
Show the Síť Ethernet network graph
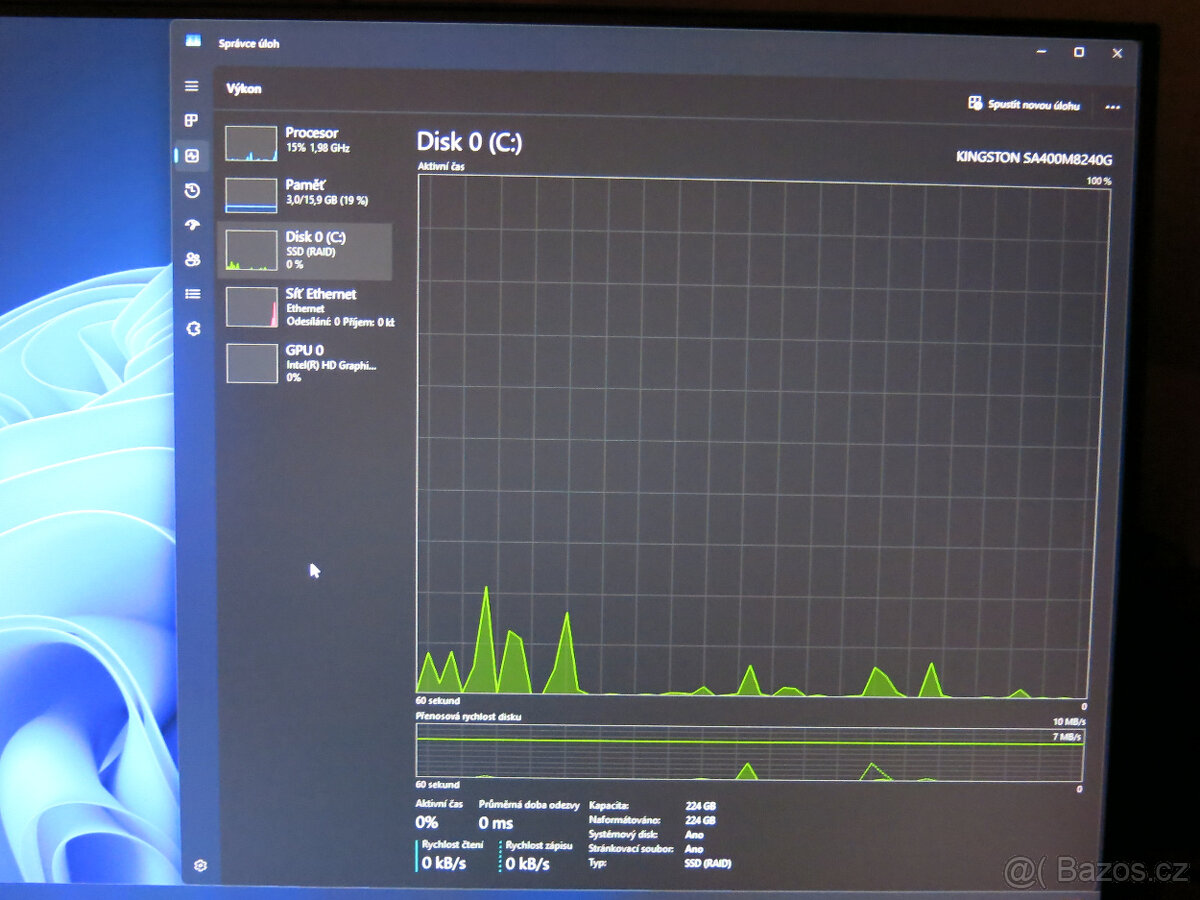305,306
